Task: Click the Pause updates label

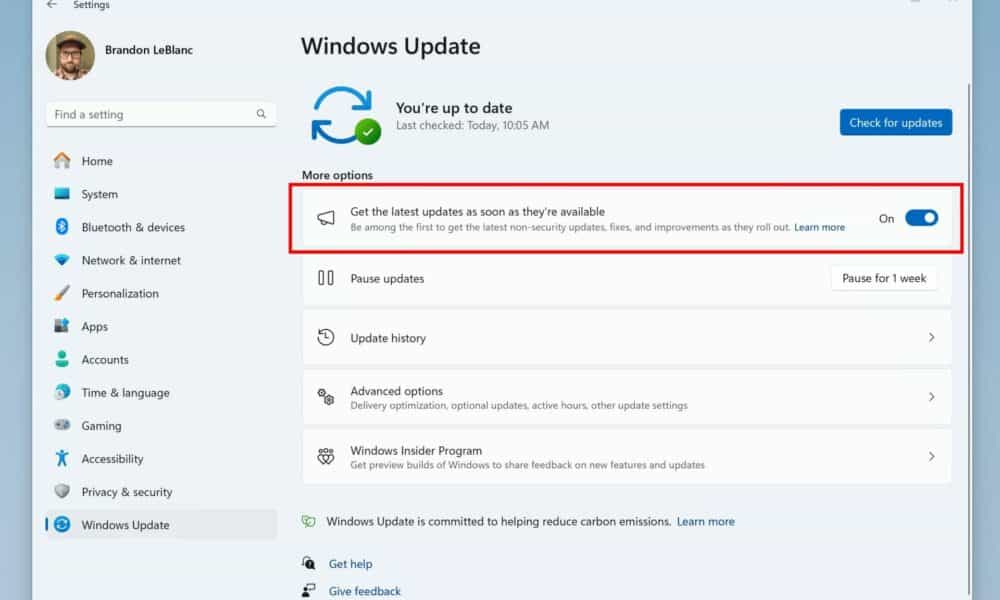Action: coord(387,279)
